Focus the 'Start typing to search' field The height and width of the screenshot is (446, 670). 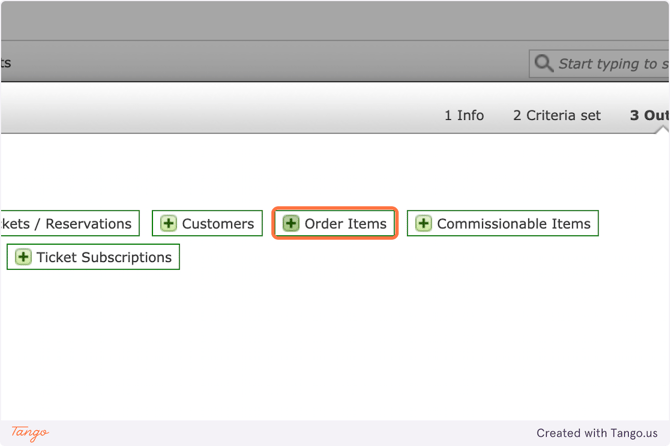pos(612,63)
